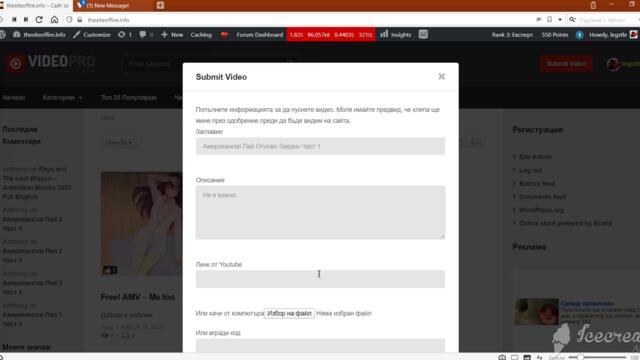Open the Howdy user account menu
The image size is (640, 360).
613,35
